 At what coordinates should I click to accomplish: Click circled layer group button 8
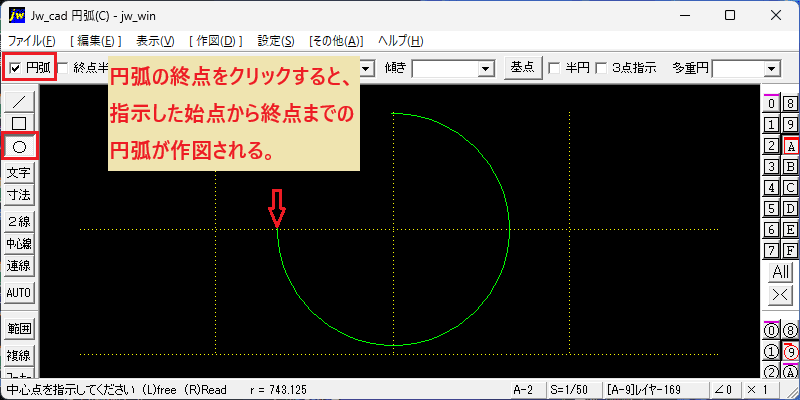[790, 330]
